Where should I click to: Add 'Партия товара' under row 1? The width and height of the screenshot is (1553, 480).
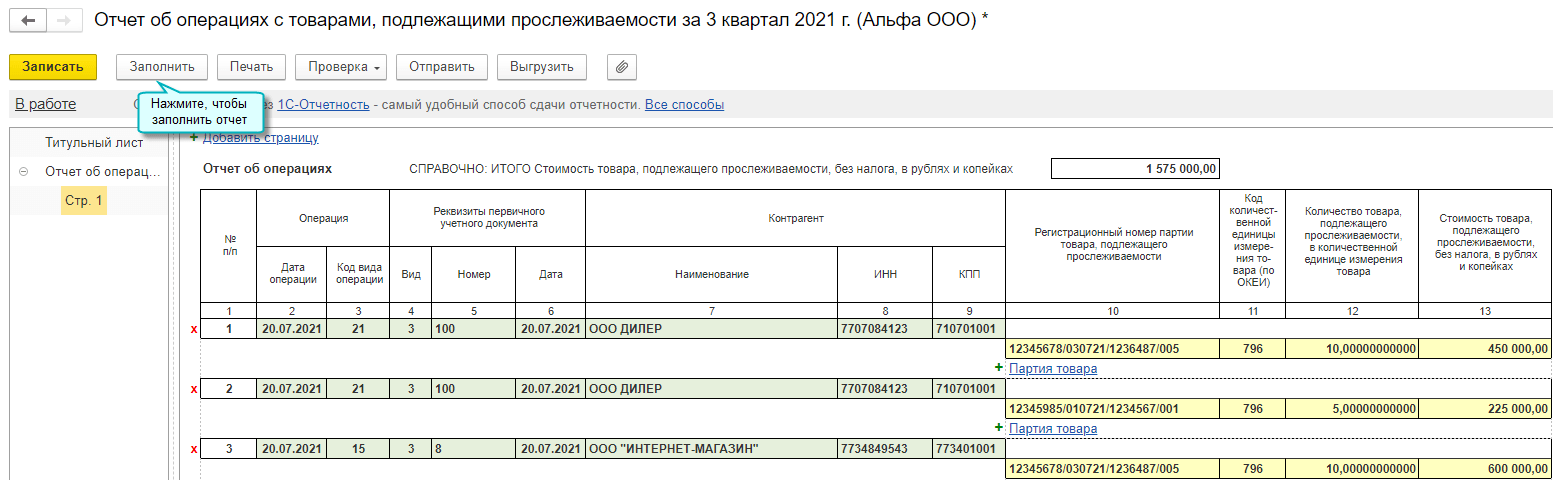(x=1053, y=368)
